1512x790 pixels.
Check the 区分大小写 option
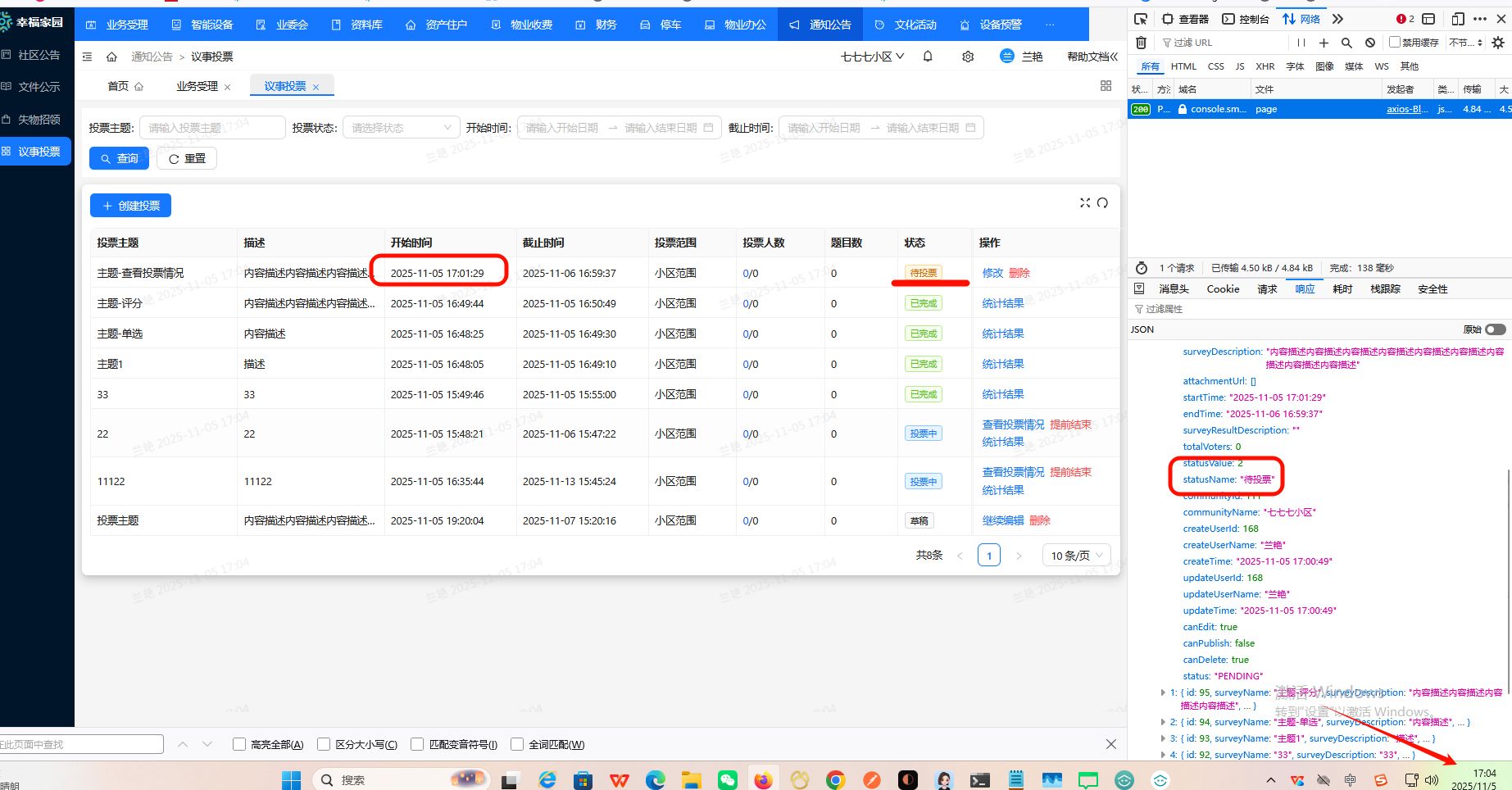324,744
